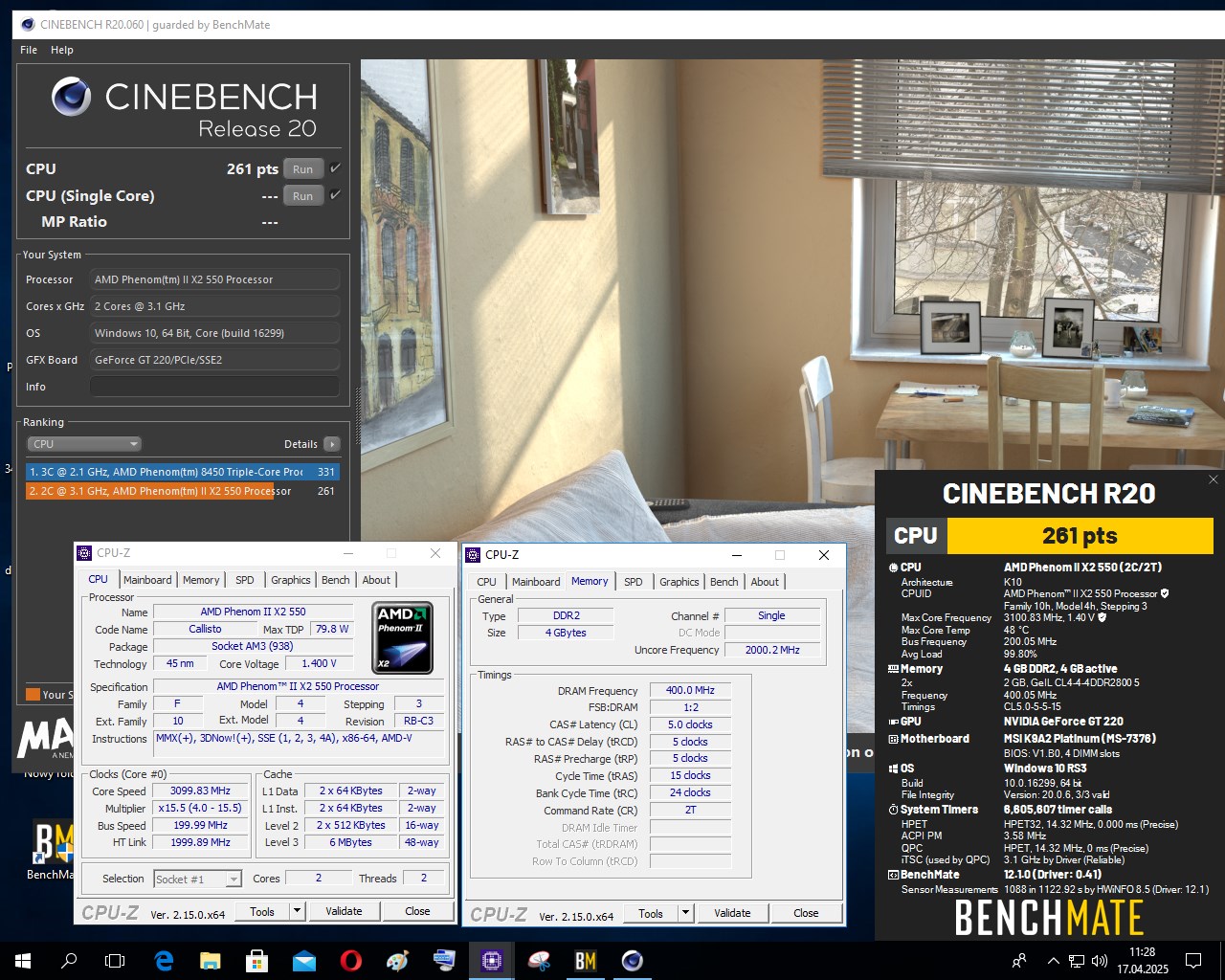Switch to Bench tab in left CPU-Z
Image resolution: width=1225 pixels, height=980 pixels.
pyautogui.click(x=336, y=580)
